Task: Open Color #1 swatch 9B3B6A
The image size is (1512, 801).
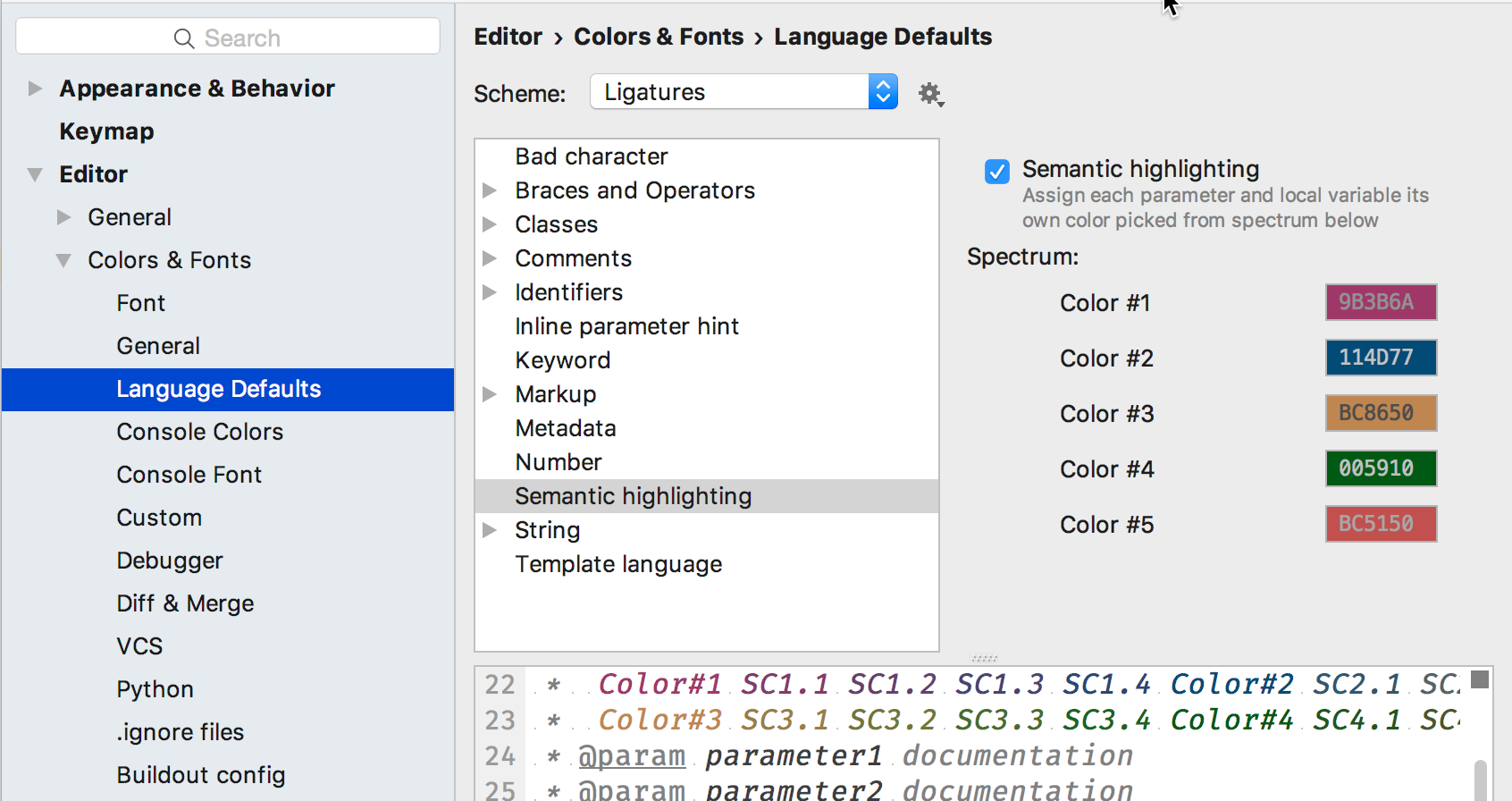Action: pos(1381,302)
